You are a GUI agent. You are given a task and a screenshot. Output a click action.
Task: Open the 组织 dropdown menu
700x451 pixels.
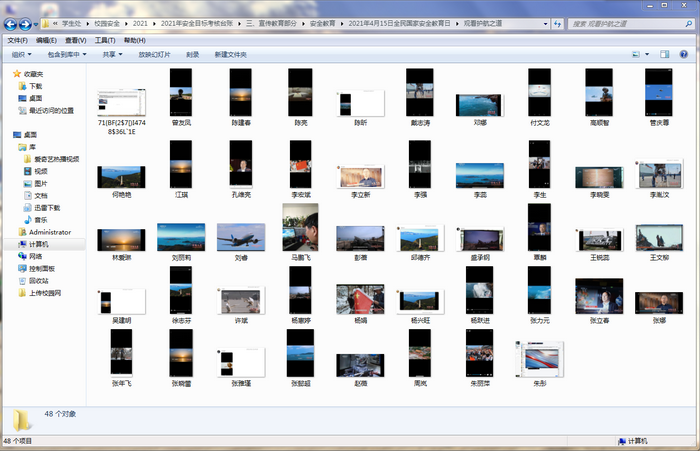pos(20,54)
